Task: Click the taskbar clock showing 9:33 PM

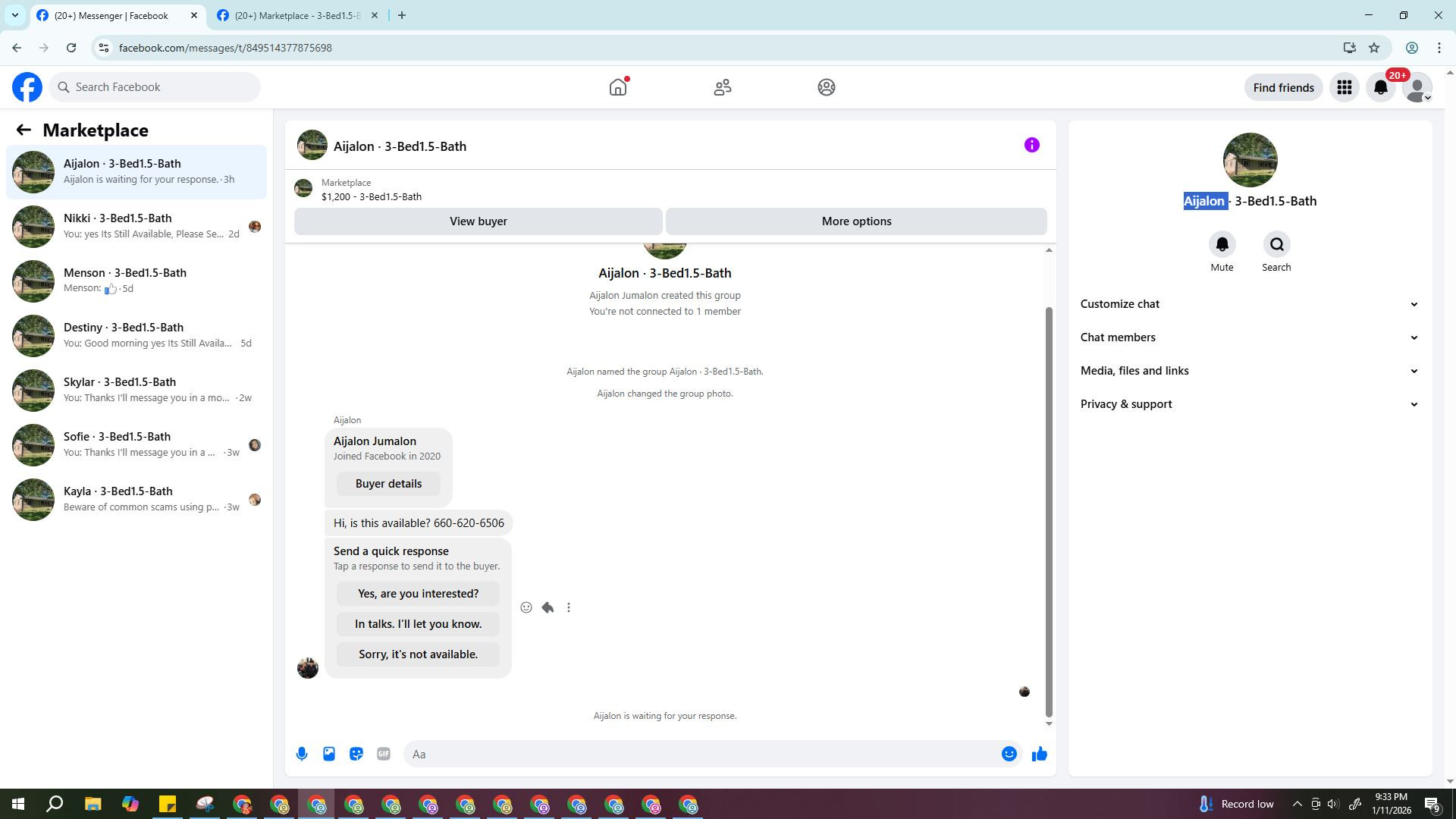Action: [x=1391, y=804]
